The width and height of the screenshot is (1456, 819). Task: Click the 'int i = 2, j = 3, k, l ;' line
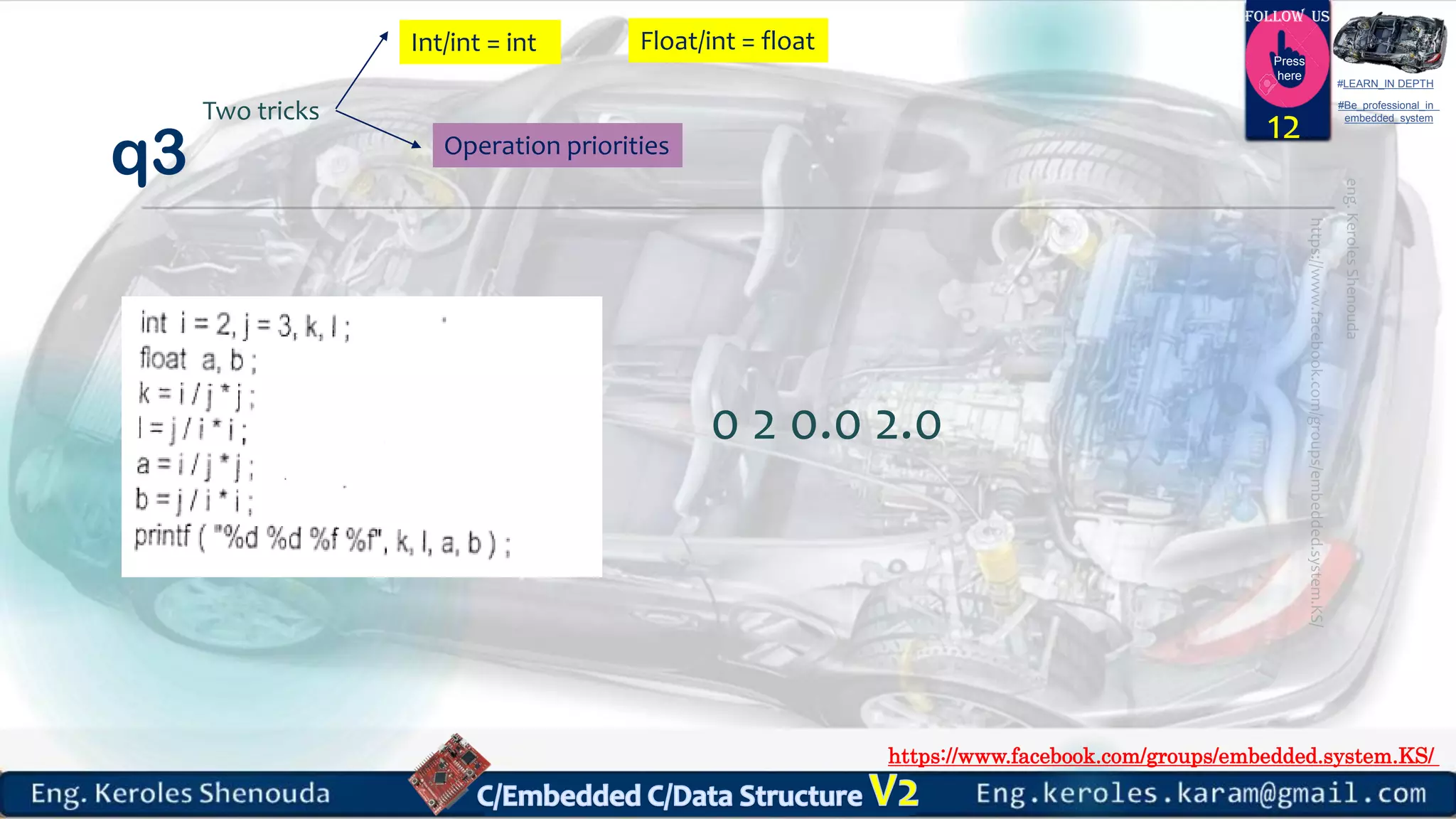[x=245, y=325]
